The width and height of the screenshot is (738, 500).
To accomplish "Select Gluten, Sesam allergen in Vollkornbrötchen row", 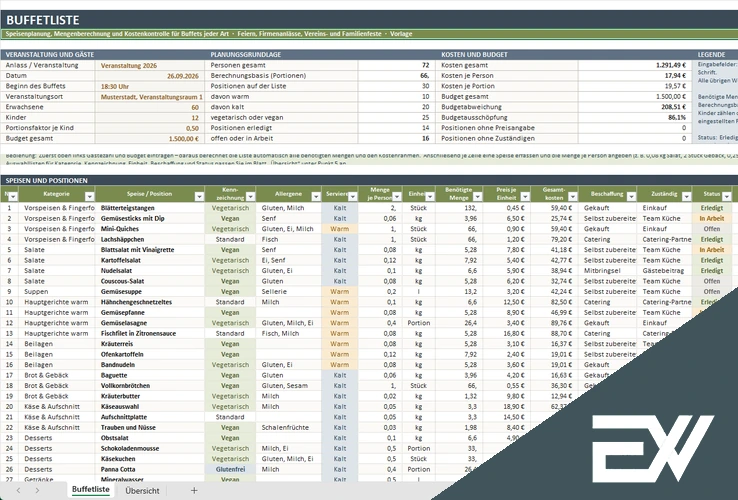I will 289,386.
